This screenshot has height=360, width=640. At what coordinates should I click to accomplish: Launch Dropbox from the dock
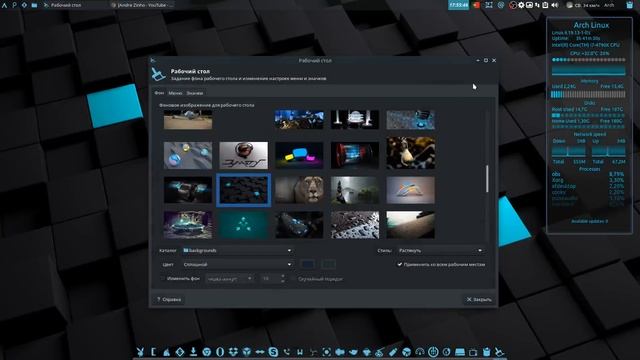(233, 352)
